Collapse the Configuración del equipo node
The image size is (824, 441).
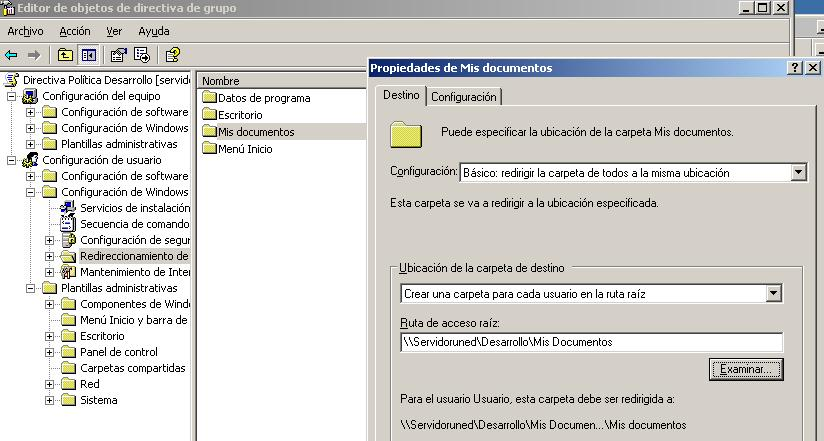coord(12,96)
